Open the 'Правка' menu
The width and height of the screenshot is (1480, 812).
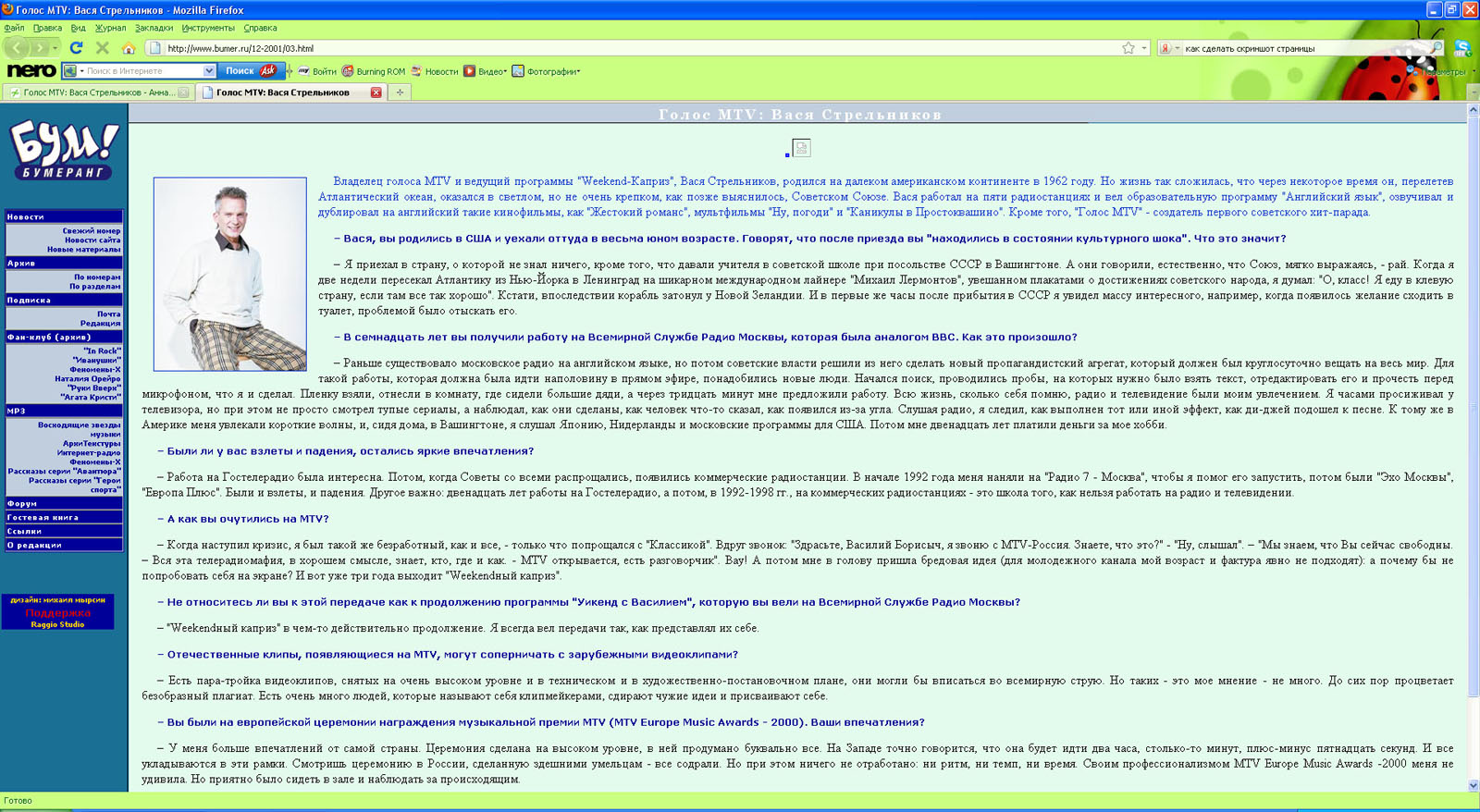[x=47, y=28]
